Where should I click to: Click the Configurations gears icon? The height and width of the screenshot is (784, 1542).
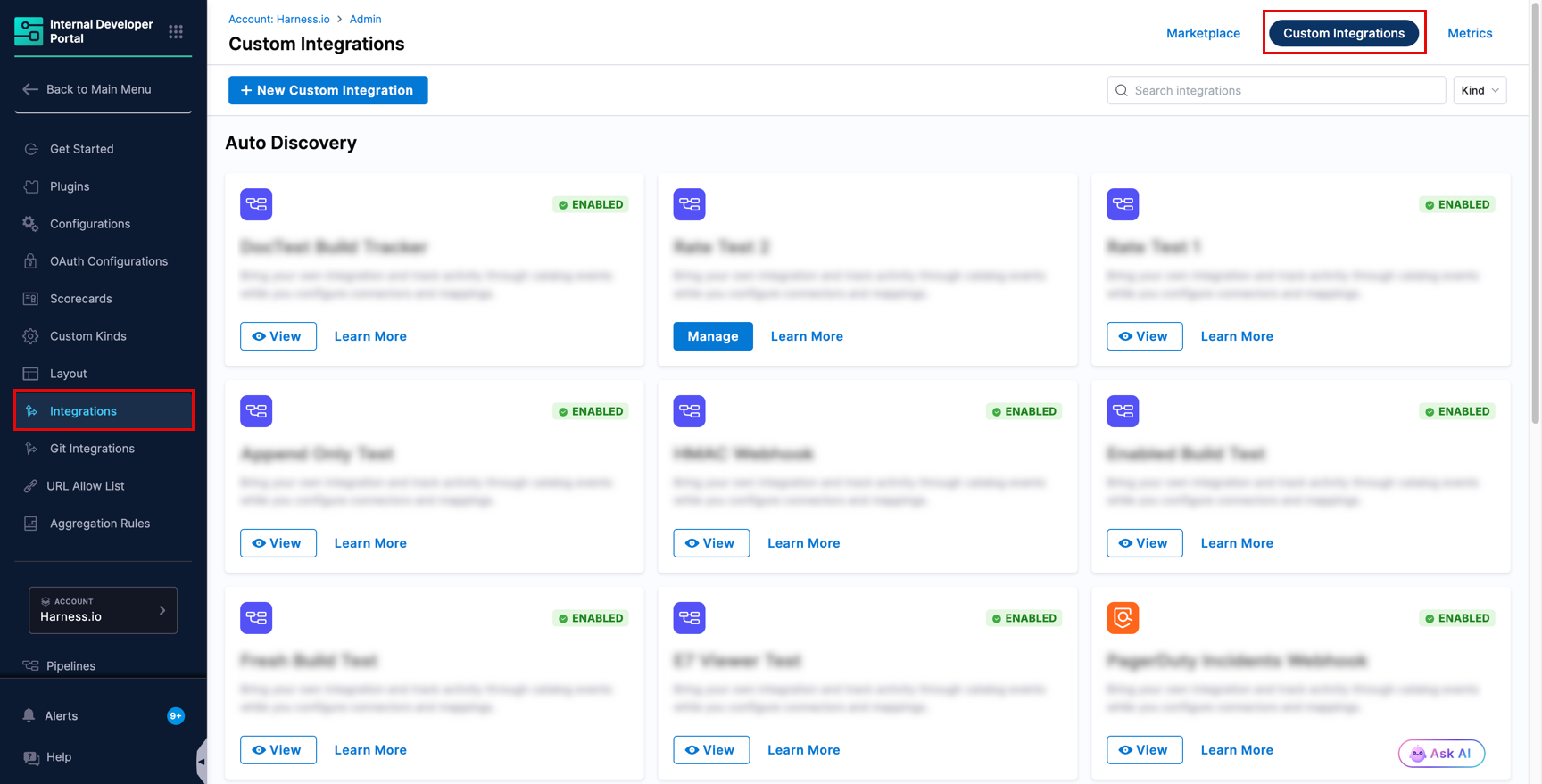[x=31, y=224]
